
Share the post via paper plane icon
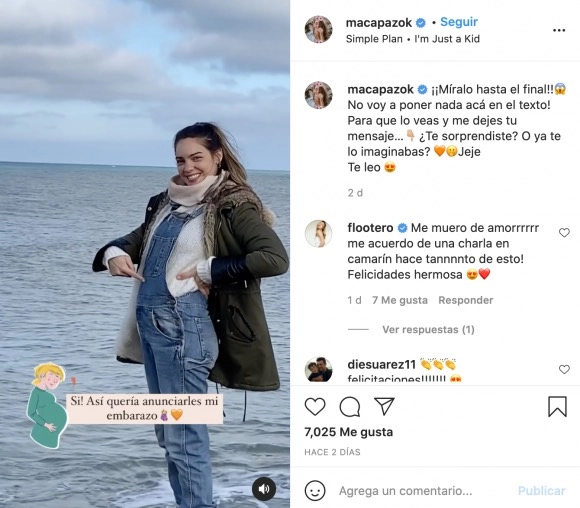click(384, 406)
